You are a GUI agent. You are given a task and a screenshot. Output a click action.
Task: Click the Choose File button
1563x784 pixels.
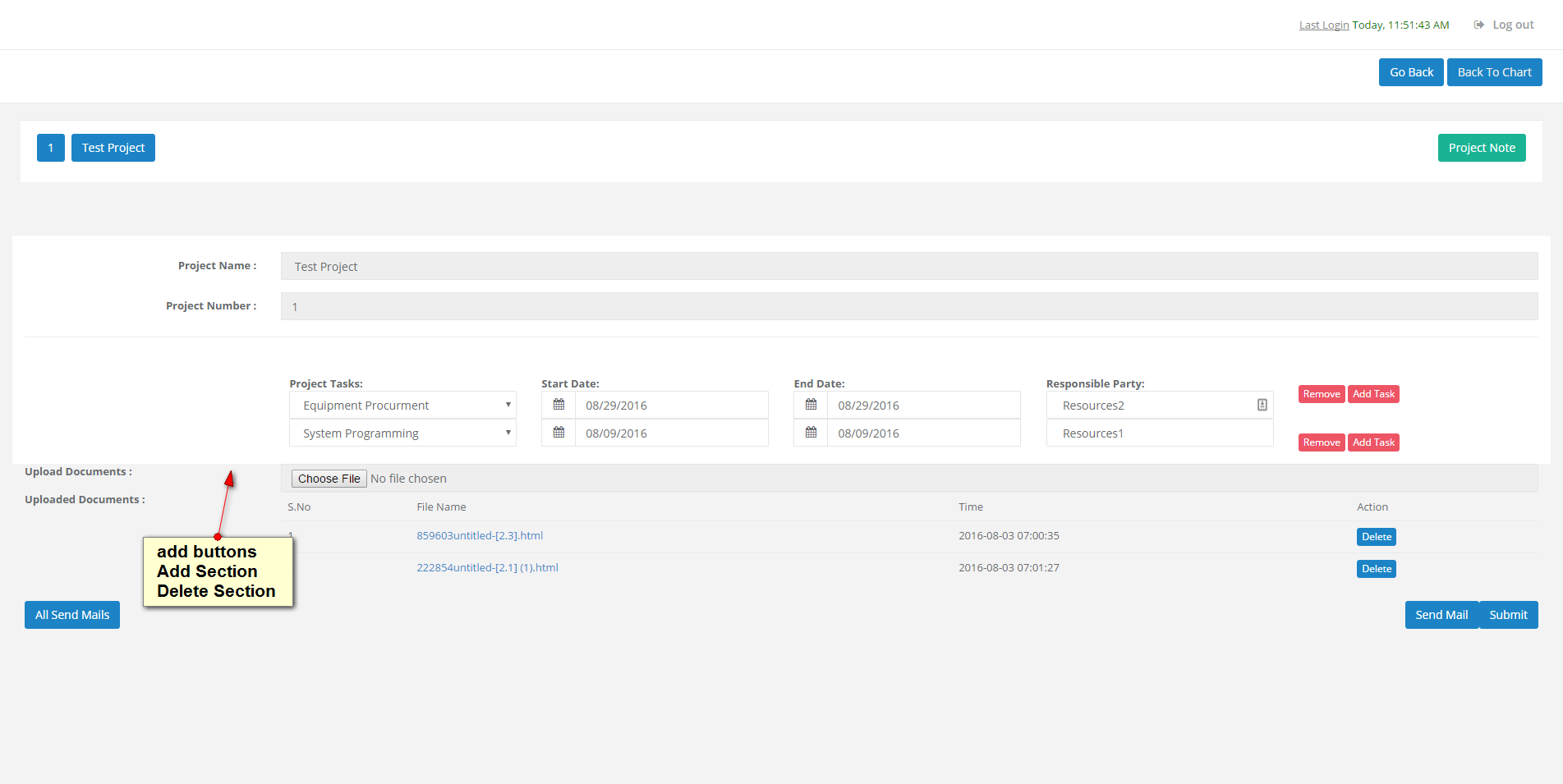329,479
